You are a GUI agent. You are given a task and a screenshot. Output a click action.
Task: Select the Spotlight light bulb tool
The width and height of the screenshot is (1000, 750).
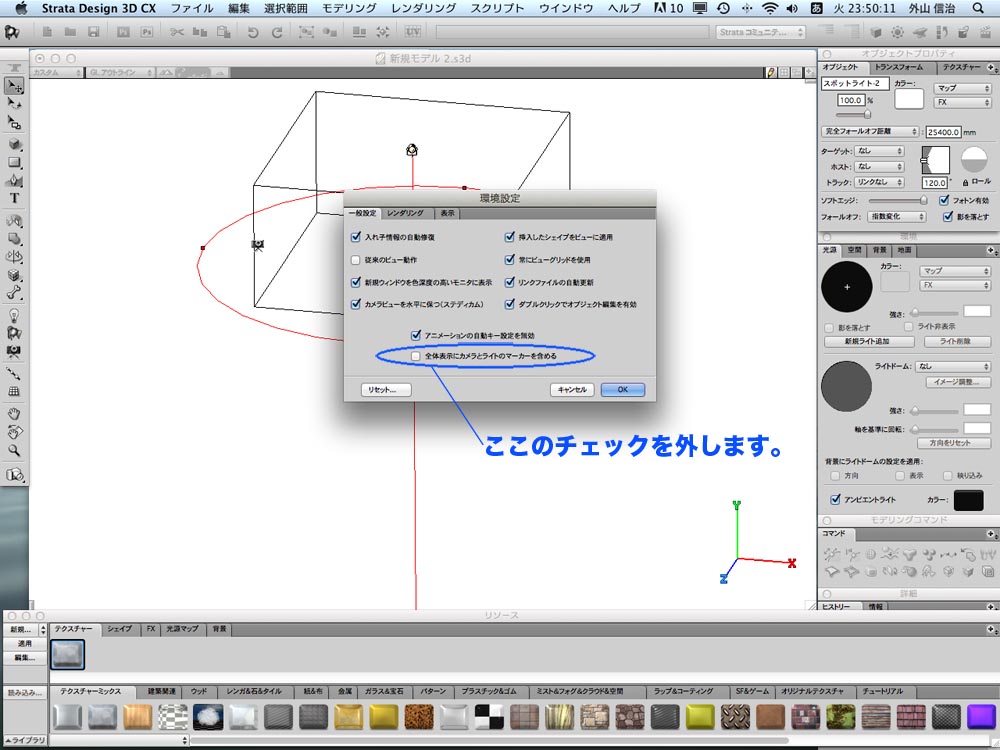pos(14,315)
